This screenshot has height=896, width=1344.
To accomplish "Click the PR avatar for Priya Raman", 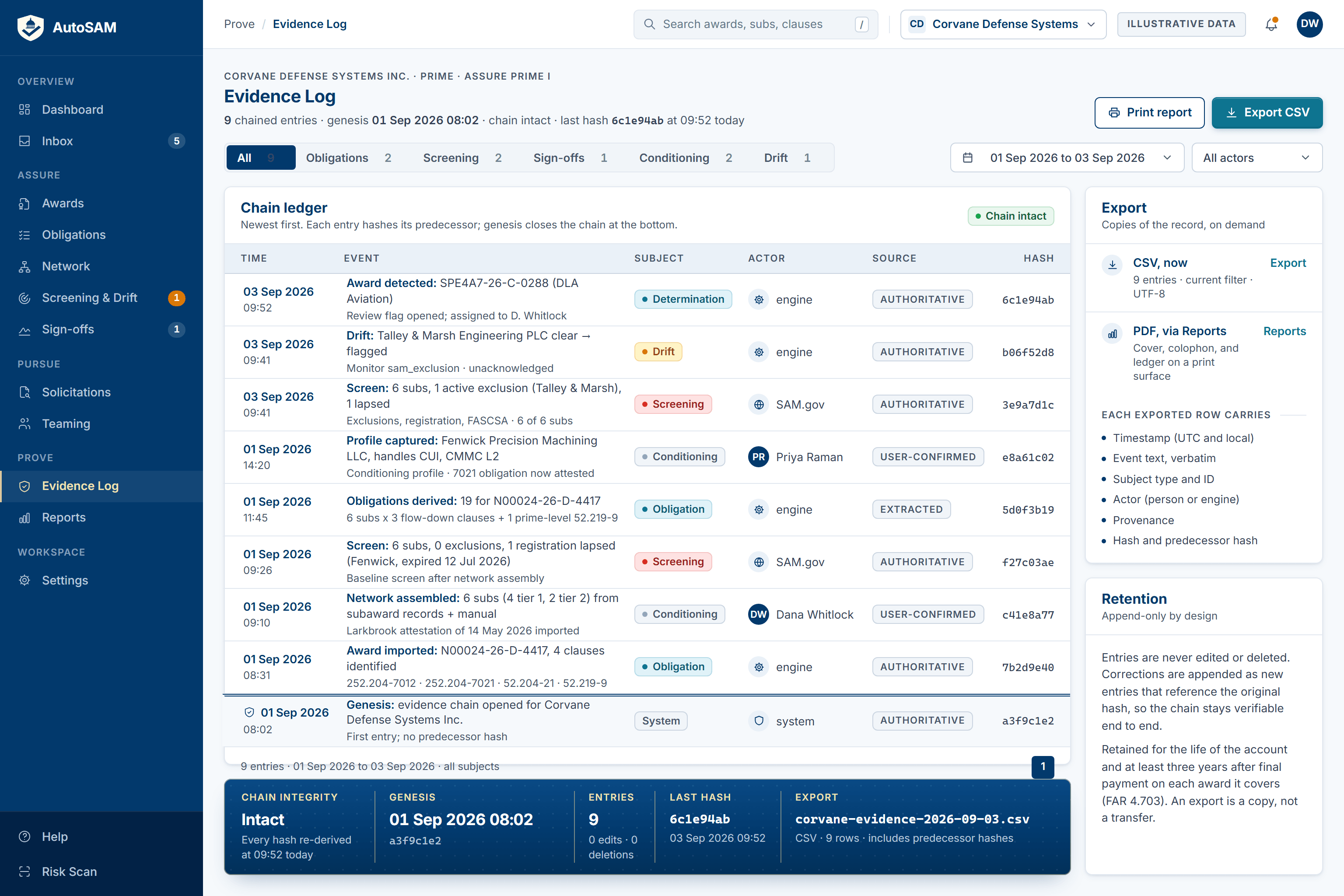I will click(758, 457).
